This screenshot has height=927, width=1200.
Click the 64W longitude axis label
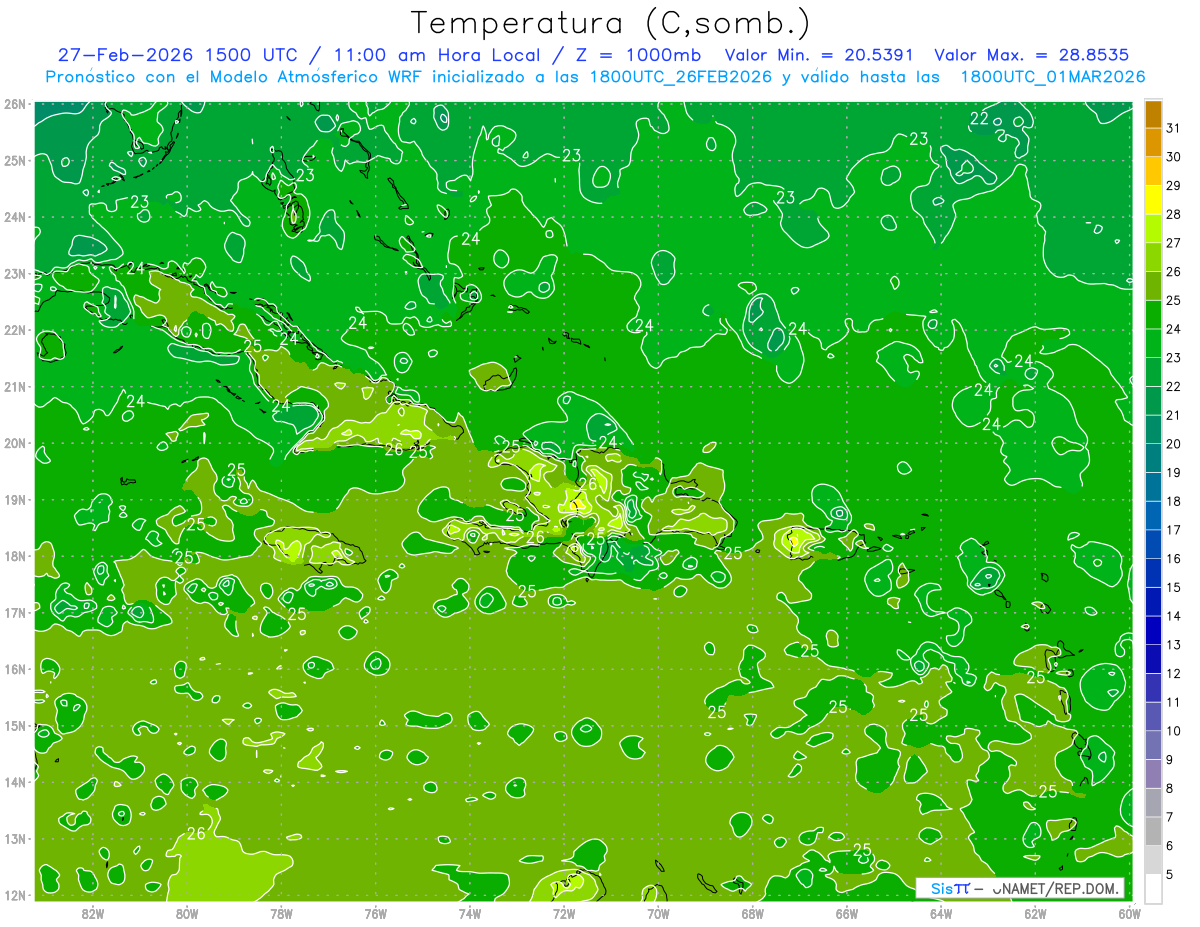tap(941, 912)
